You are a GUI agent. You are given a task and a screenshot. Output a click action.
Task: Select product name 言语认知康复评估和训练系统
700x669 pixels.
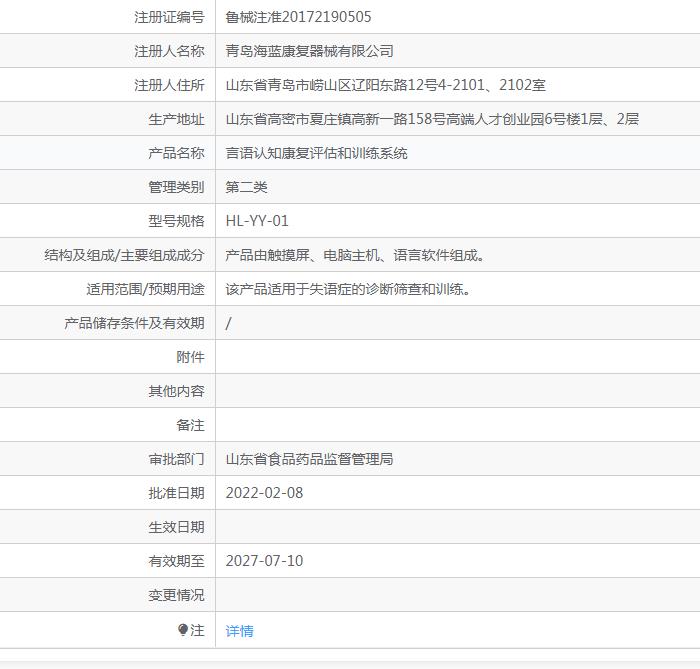pyautogui.click(x=317, y=153)
